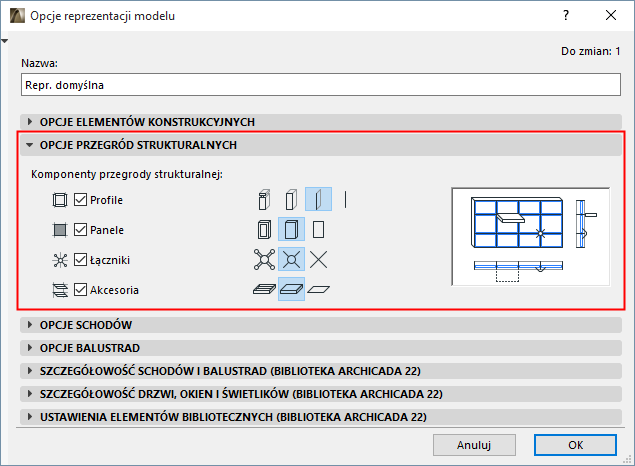Click the filled panel icon beside Panele
This screenshot has height=466, width=635.
click(60, 230)
